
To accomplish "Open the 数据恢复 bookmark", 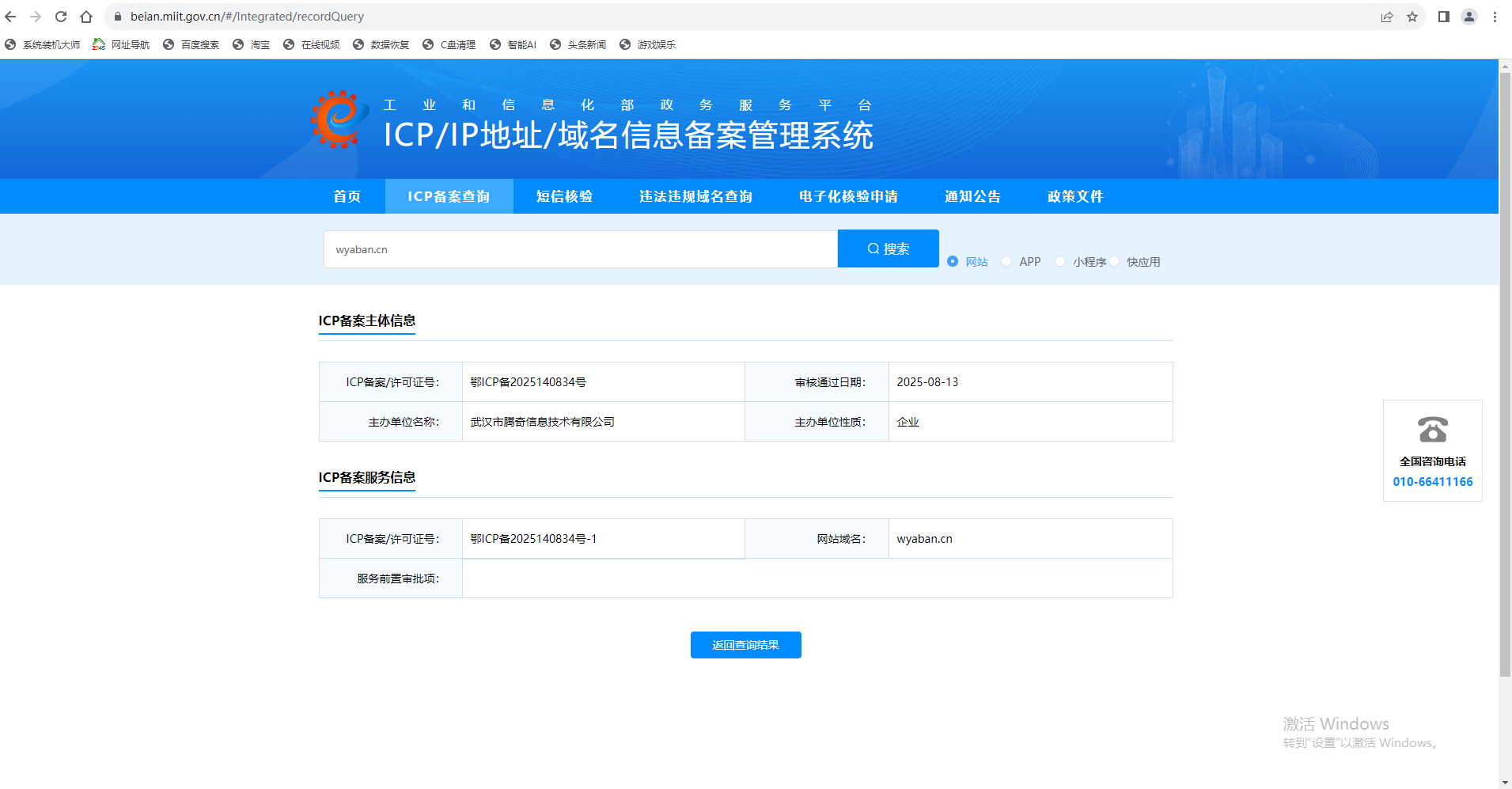I will tap(381, 45).
